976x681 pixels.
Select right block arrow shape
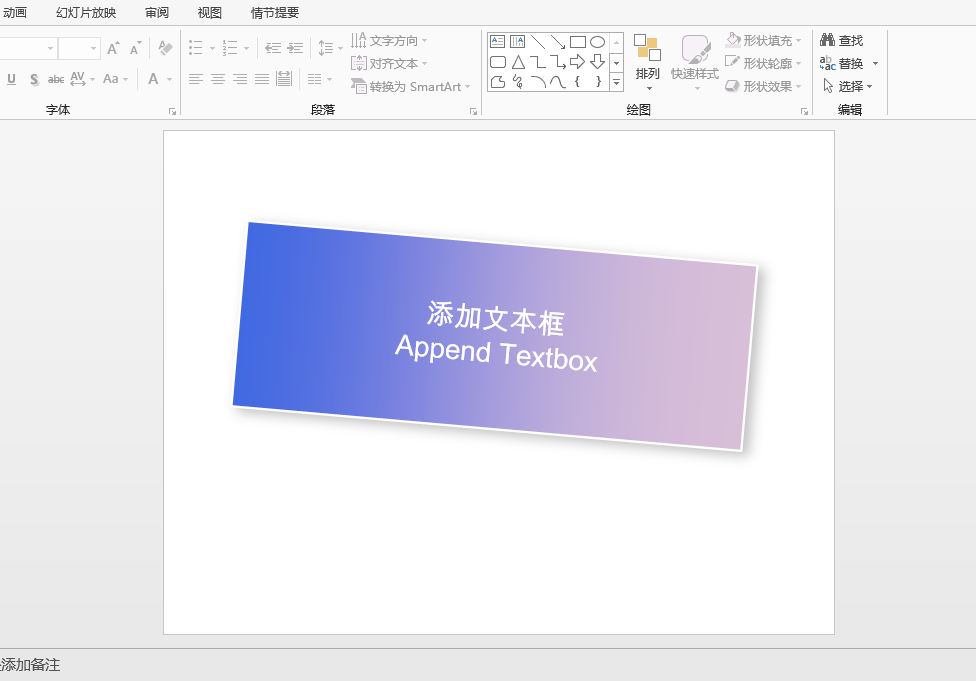(578, 62)
